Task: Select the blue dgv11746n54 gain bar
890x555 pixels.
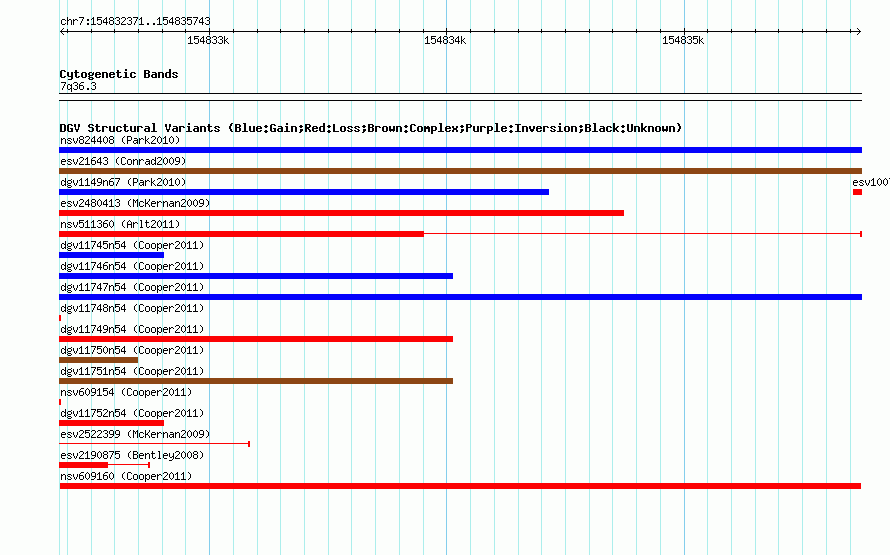Action: point(256,276)
